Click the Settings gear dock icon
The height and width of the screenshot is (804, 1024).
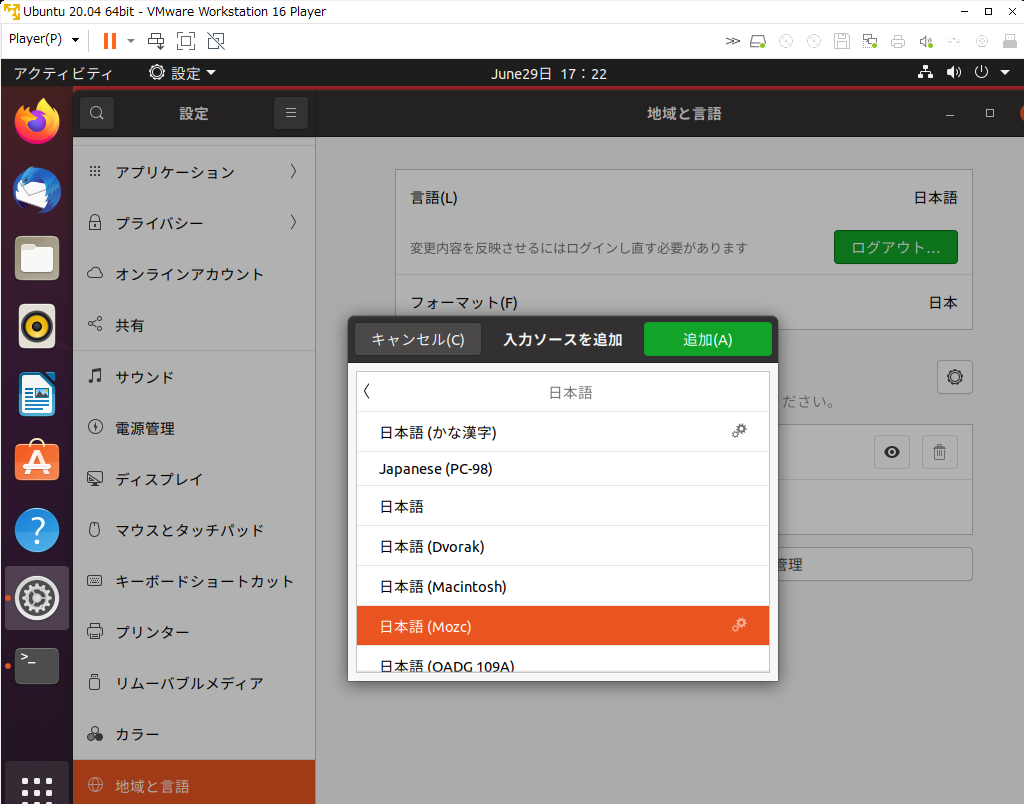(37, 598)
